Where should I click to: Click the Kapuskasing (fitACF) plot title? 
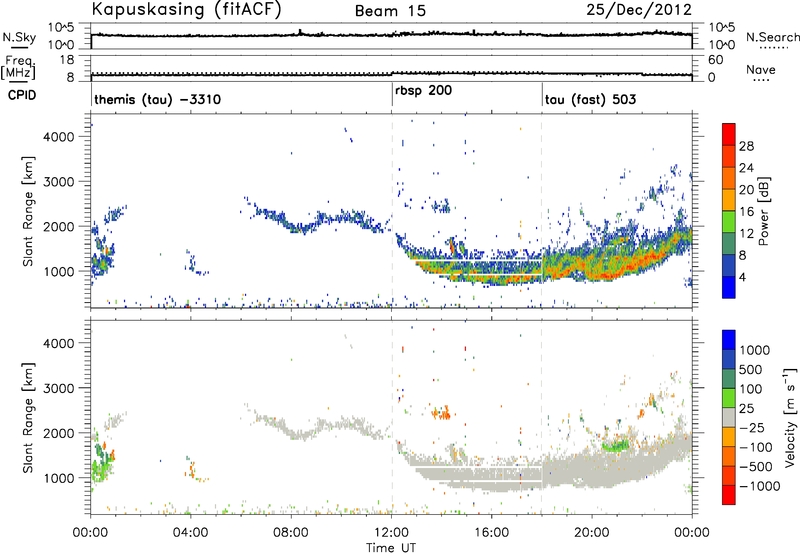pos(186,10)
